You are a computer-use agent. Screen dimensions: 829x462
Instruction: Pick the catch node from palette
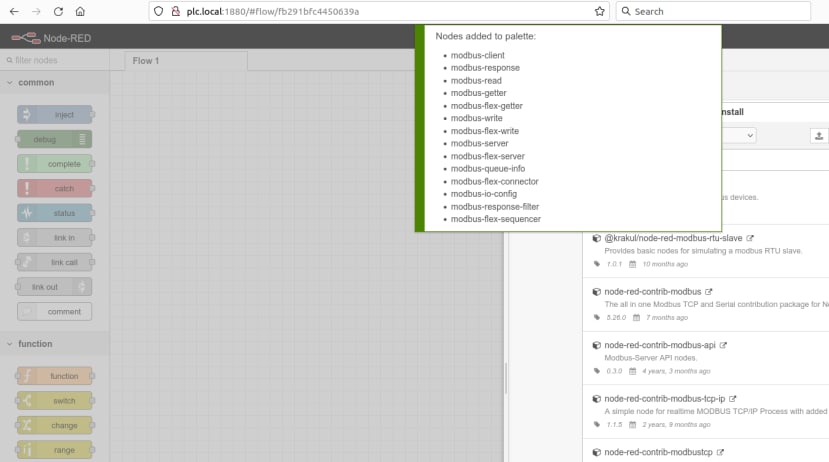click(54, 189)
